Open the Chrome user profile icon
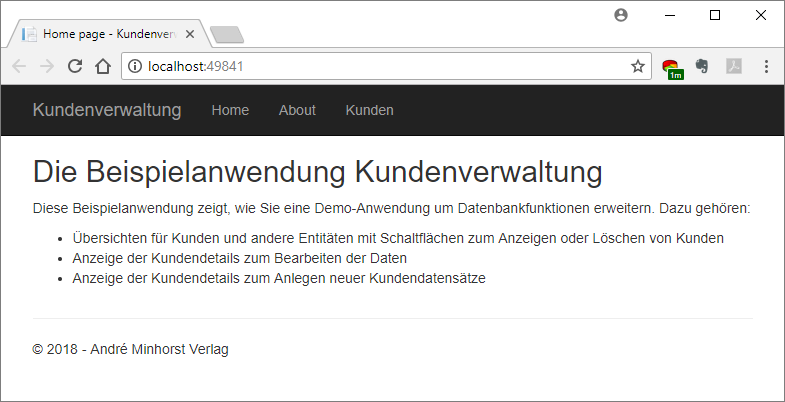Viewport: 785px width, 402px height. coord(621,16)
